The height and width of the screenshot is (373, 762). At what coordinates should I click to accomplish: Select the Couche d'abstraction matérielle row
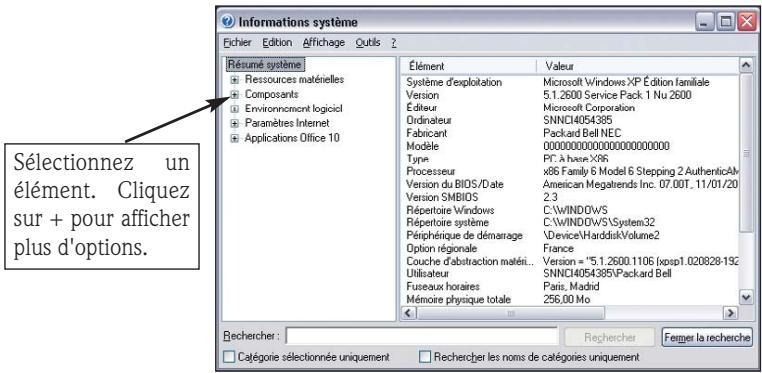point(572,261)
